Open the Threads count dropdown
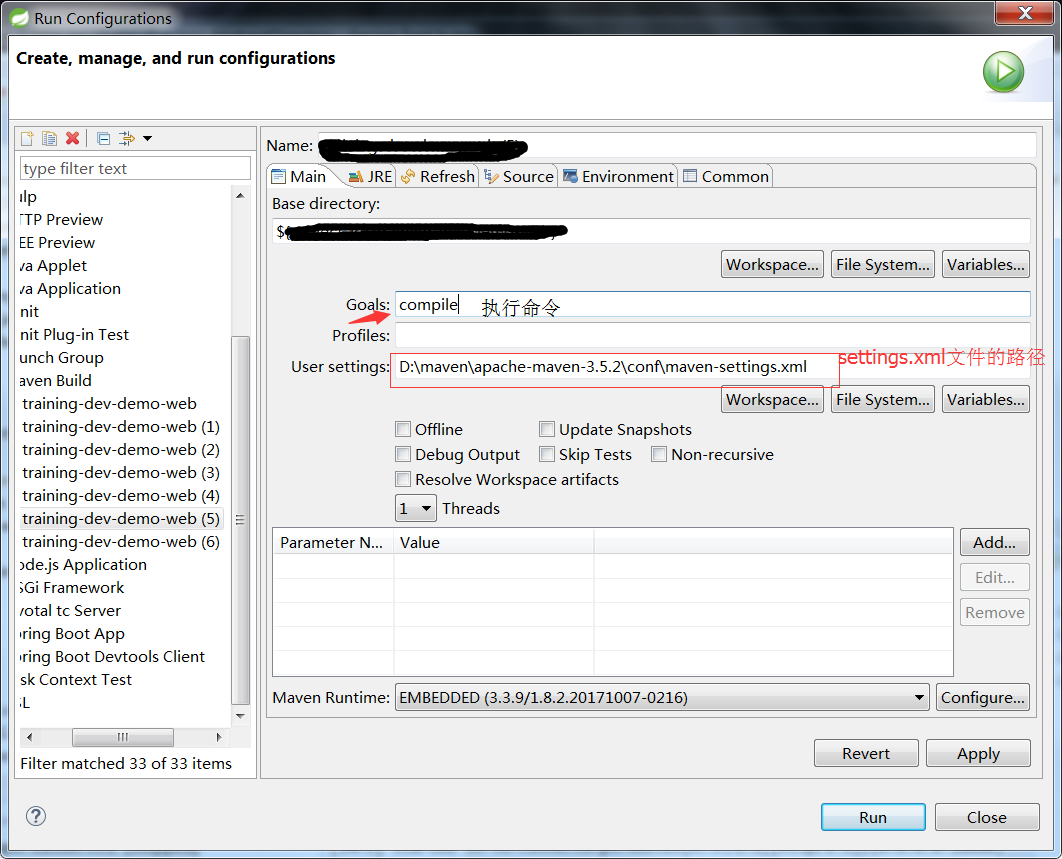The image size is (1062, 859). [x=416, y=508]
